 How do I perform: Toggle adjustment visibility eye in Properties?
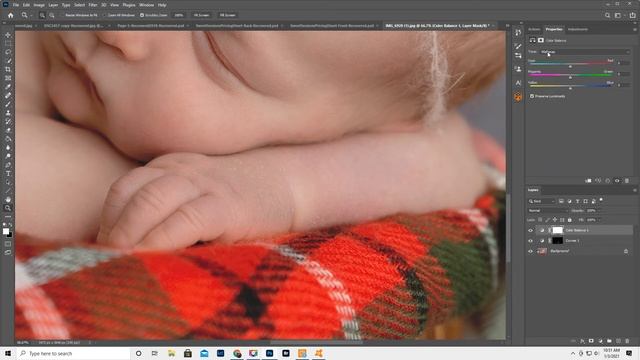617,180
